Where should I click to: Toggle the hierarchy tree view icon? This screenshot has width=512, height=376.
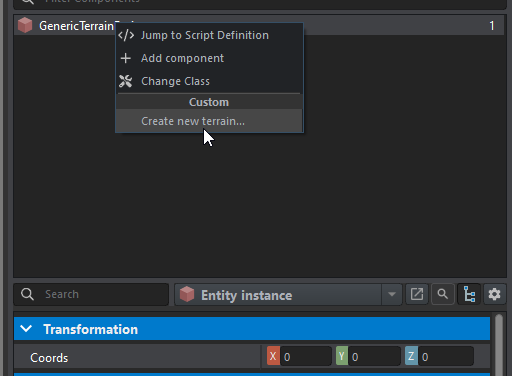(469, 294)
